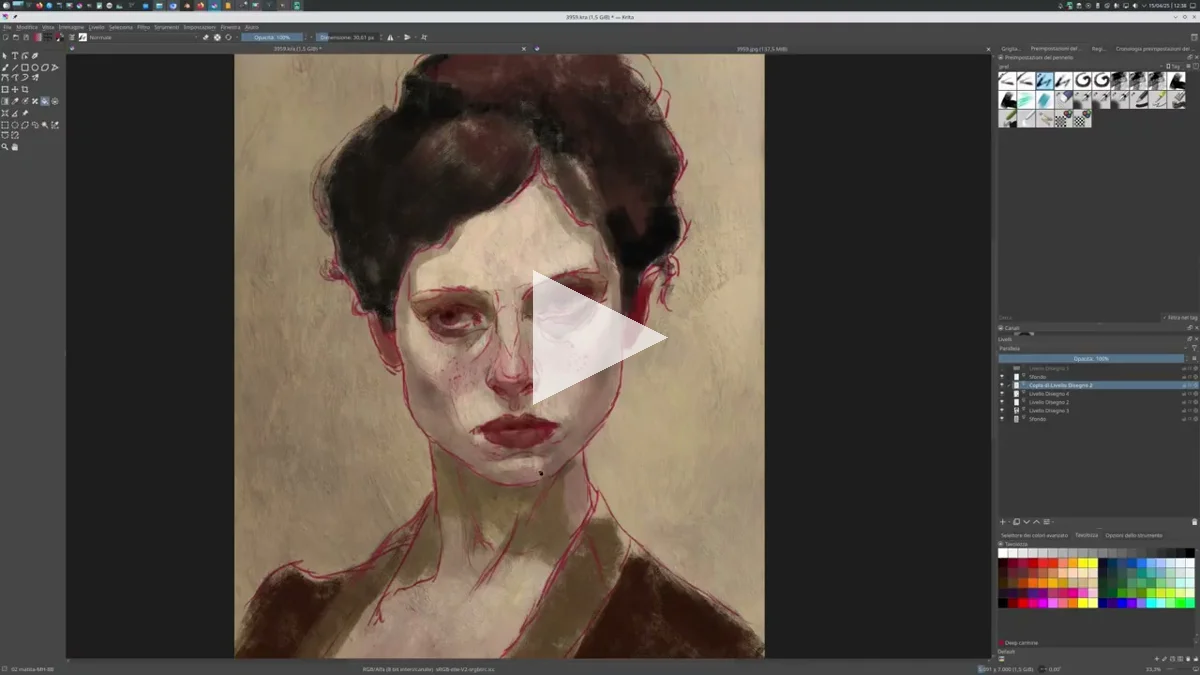
Task: Pick the Zoom magnifier tool
Action: (x=5, y=147)
